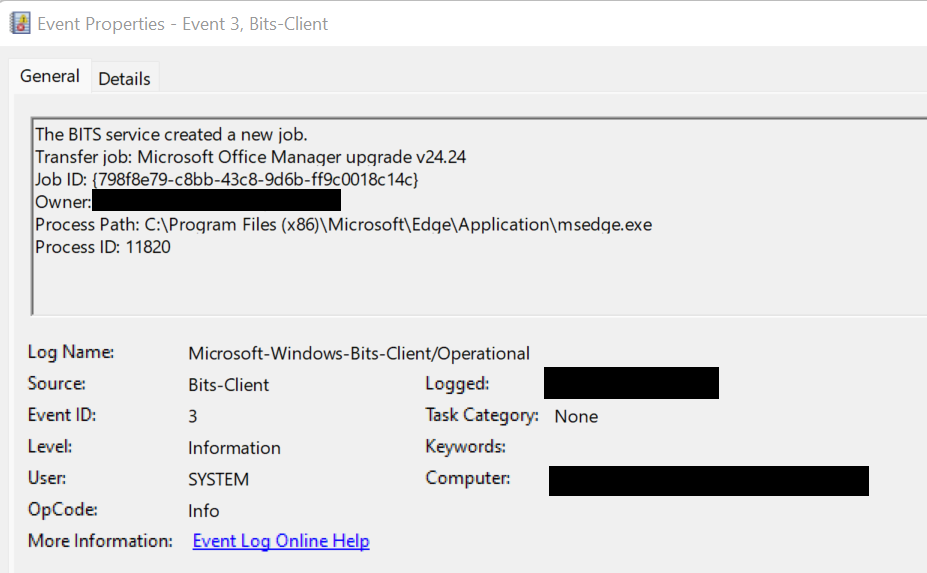Image resolution: width=927 pixels, height=573 pixels.
Task: Select the text 'The BITS service created a new job.'
Action: [x=171, y=135]
